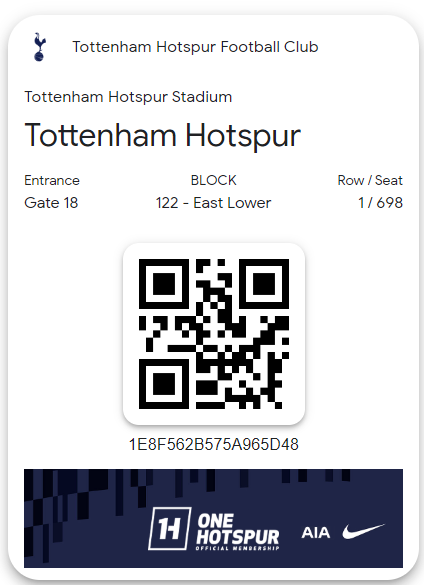Tap the QR code ticket barcode
Image resolution: width=424 pixels, height=585 pixels.
pos(214,334)
